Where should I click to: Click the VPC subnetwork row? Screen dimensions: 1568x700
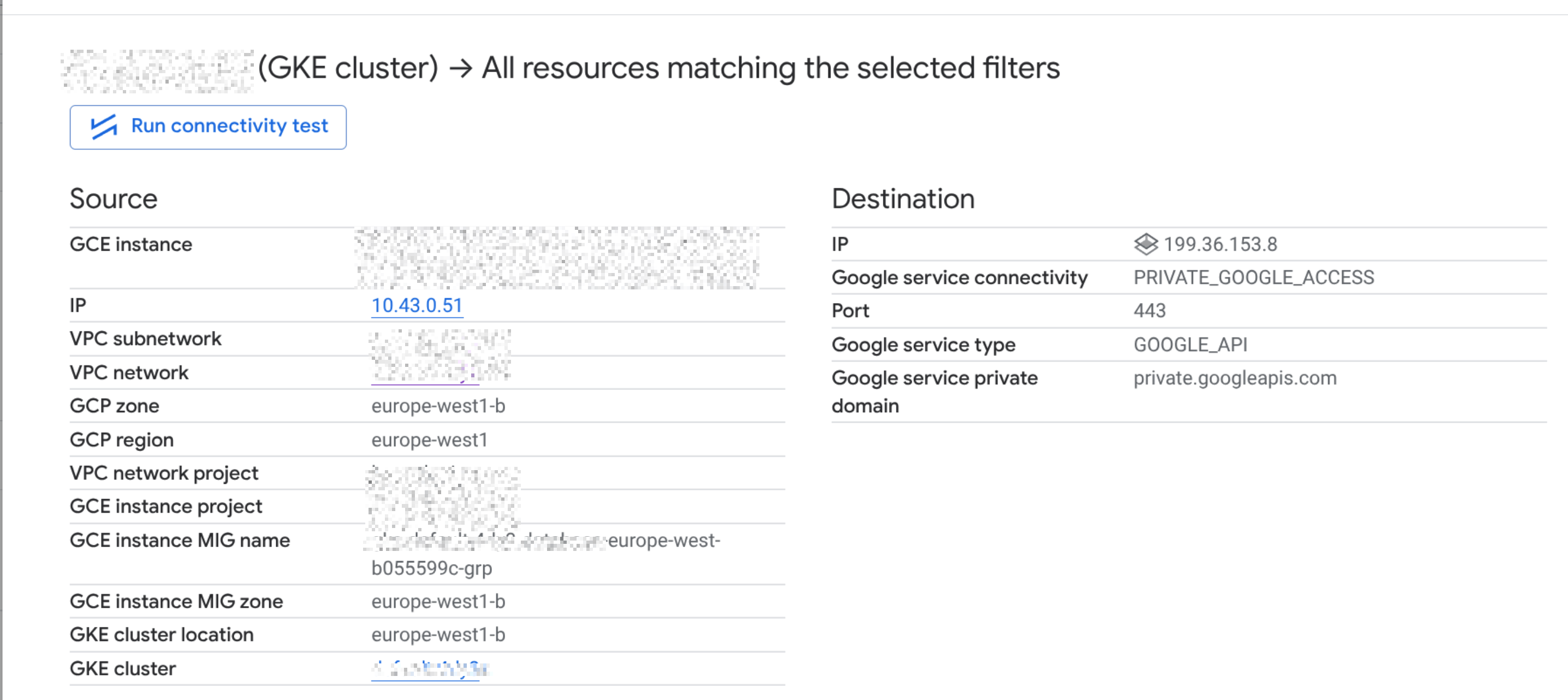coord(243,339)
